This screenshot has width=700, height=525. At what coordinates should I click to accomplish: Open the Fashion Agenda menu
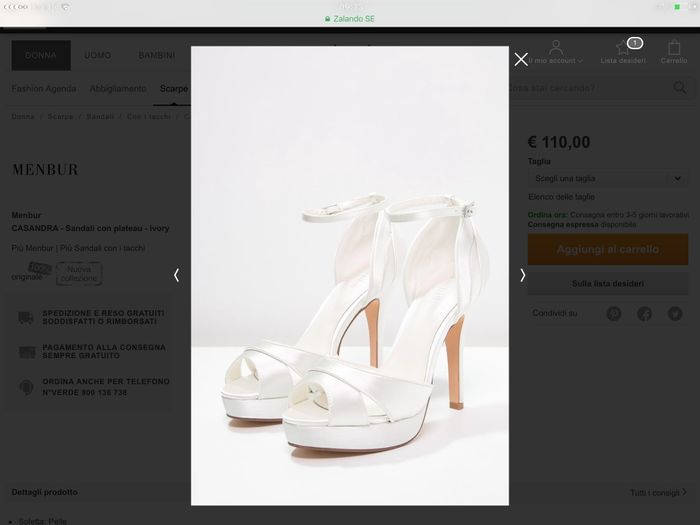click(44, 88)
